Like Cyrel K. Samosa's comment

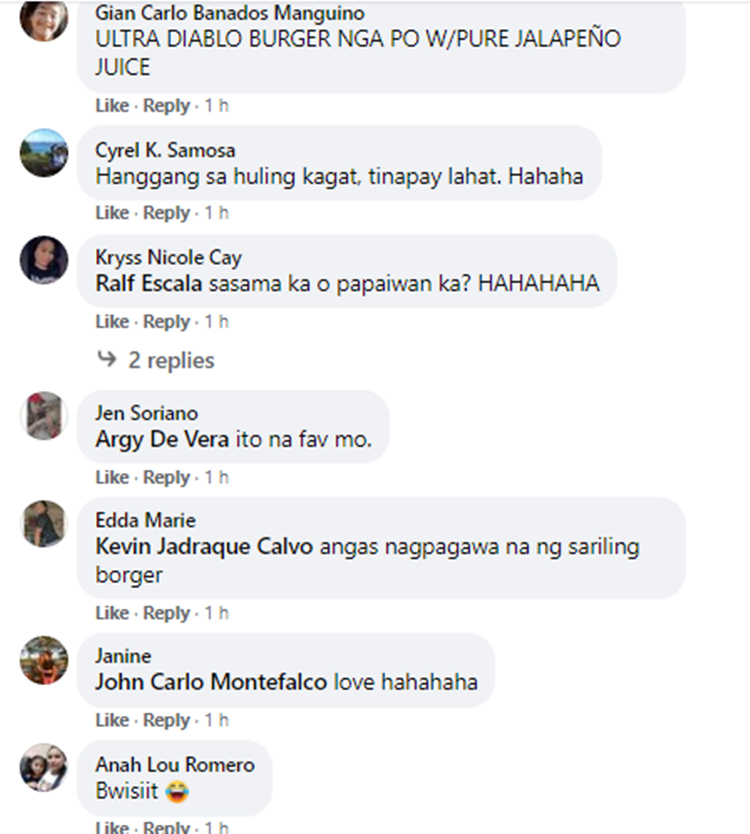point(112,213)
